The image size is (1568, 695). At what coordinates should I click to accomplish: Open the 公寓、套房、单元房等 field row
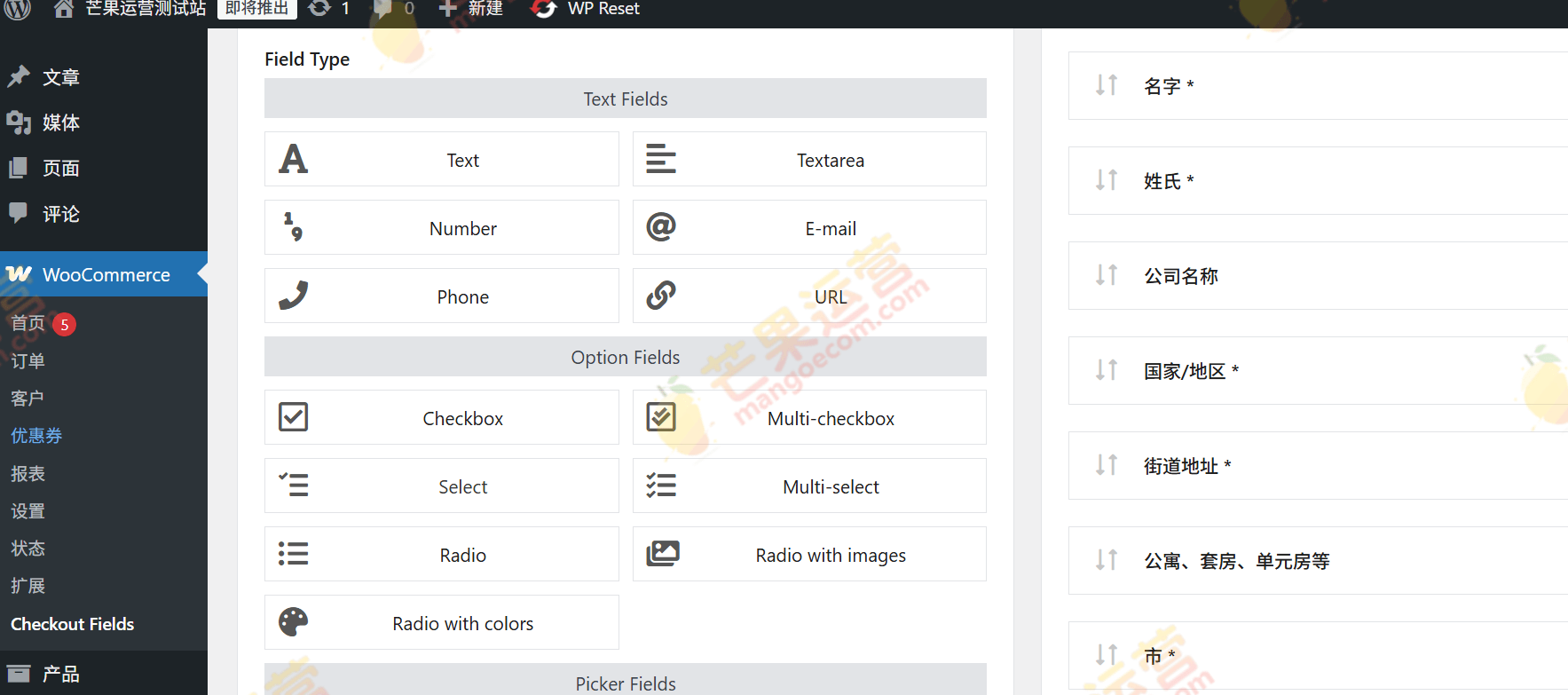click(x=1318, y=560)
